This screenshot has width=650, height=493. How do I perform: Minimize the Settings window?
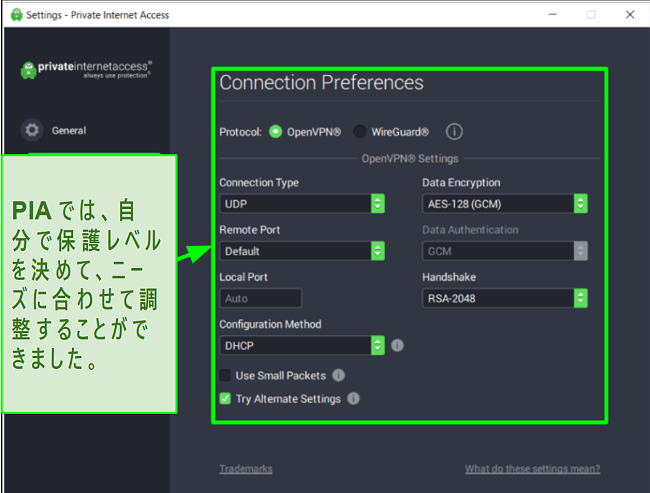[552, 15]
